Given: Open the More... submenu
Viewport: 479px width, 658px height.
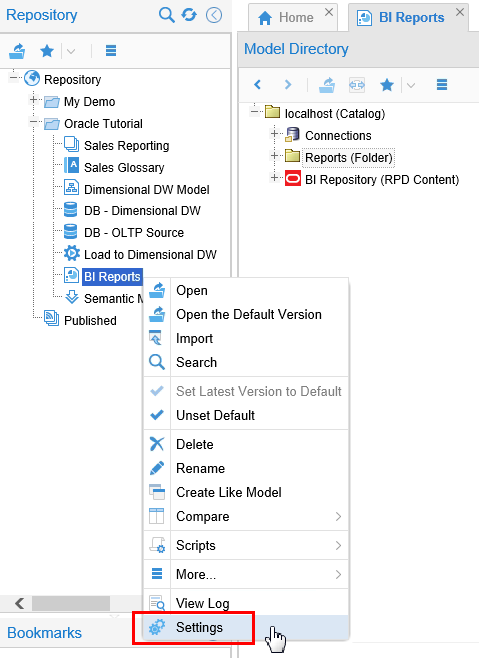Looking at the screenshot, I should coord(246,574).
